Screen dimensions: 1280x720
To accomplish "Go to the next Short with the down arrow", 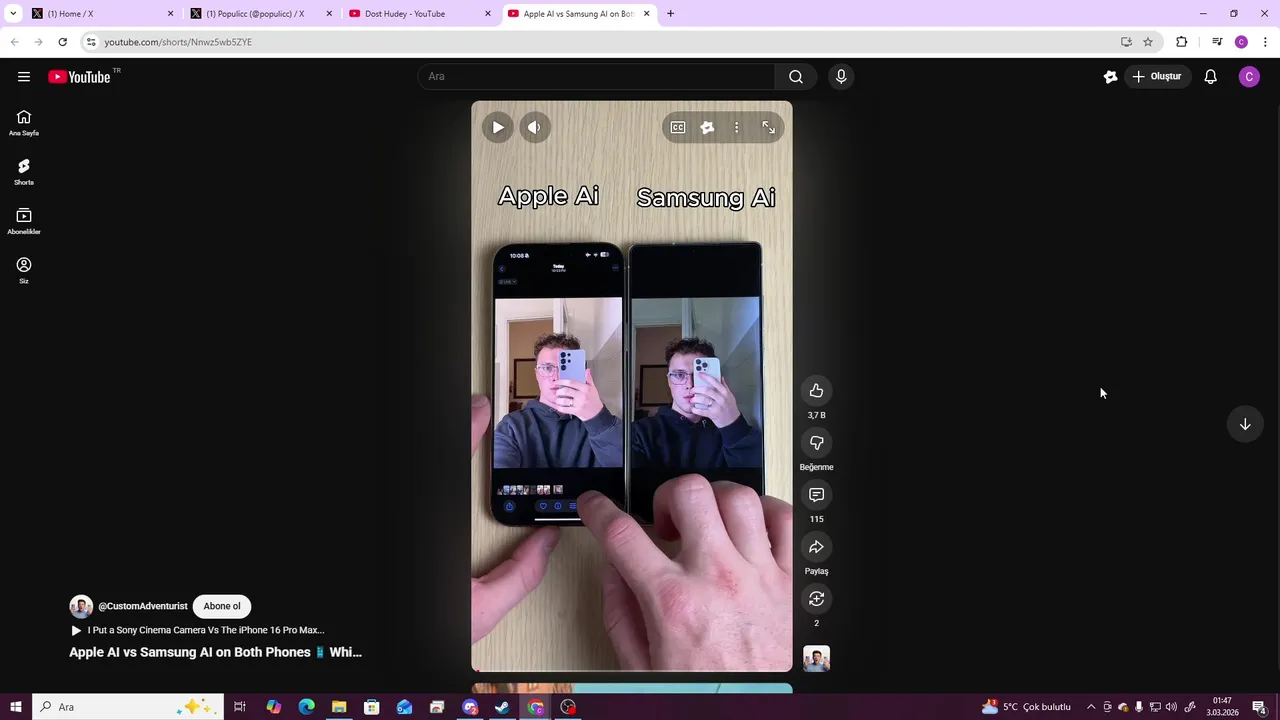I will (1245, 424).
